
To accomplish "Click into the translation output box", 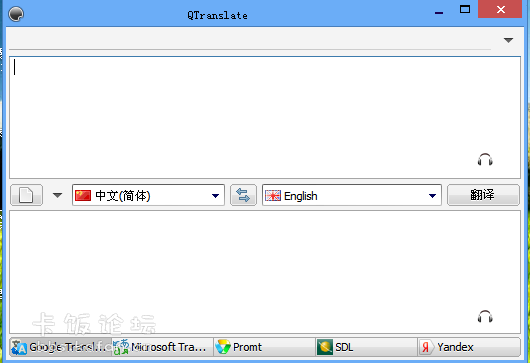I will [x=265, y=272].
